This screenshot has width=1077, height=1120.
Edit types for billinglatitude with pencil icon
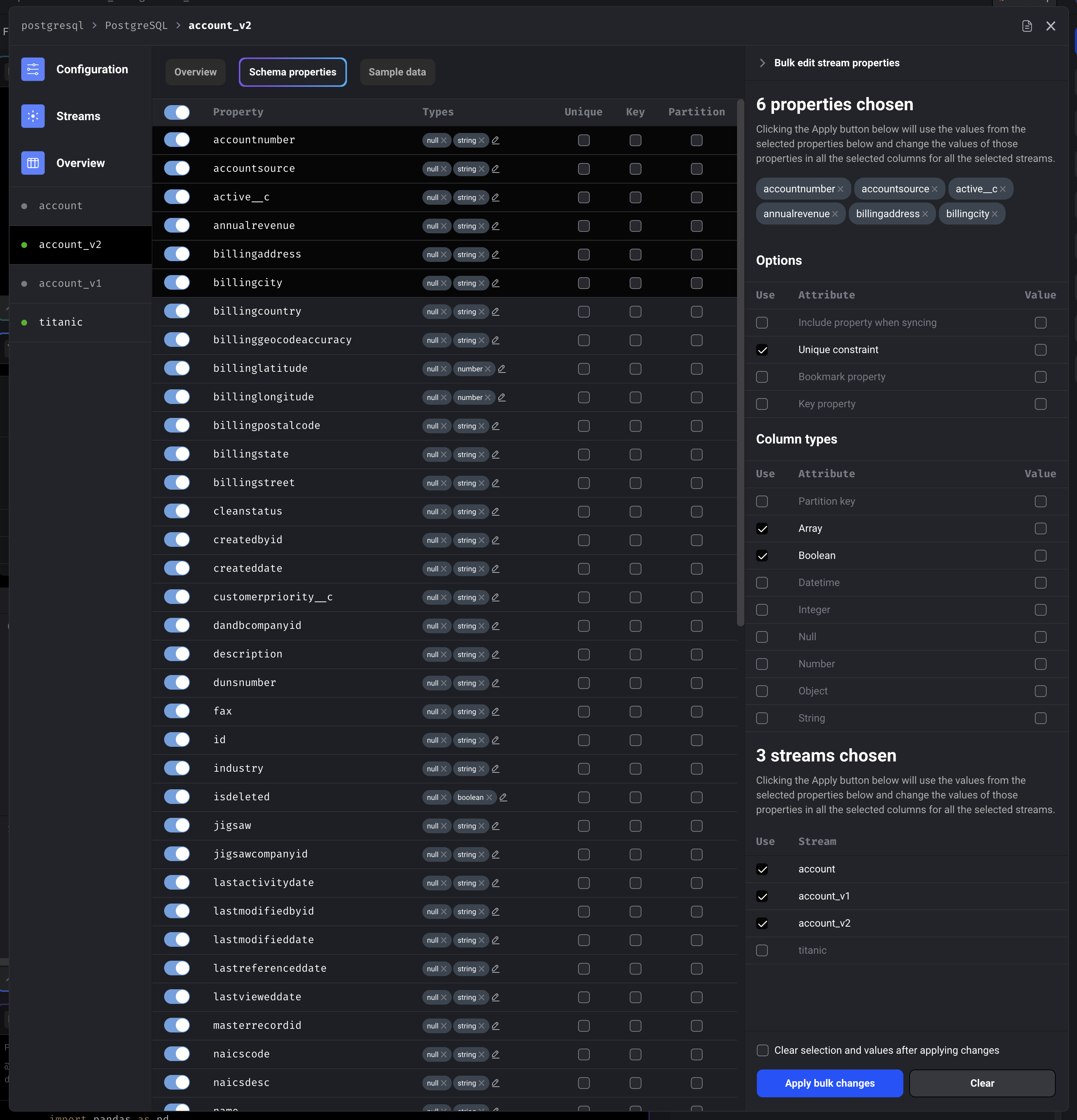502,369
